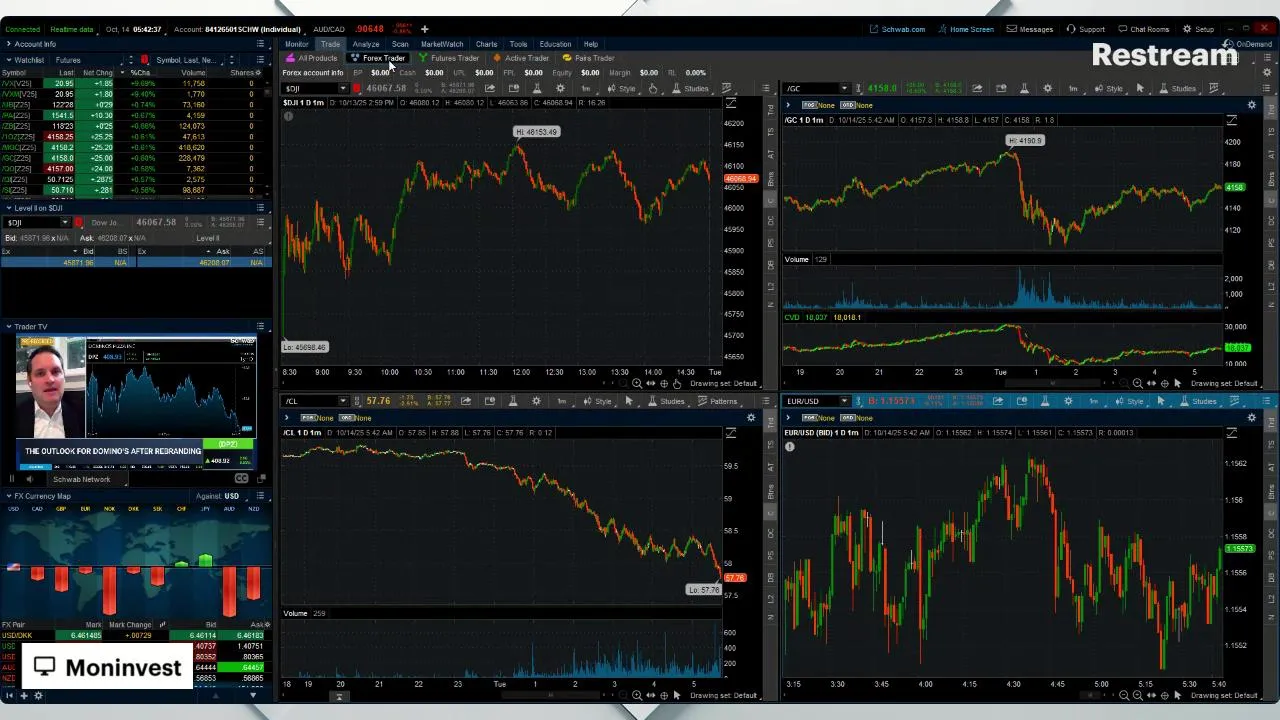
Task: Open the Support menu
Action: [1085, 29]
